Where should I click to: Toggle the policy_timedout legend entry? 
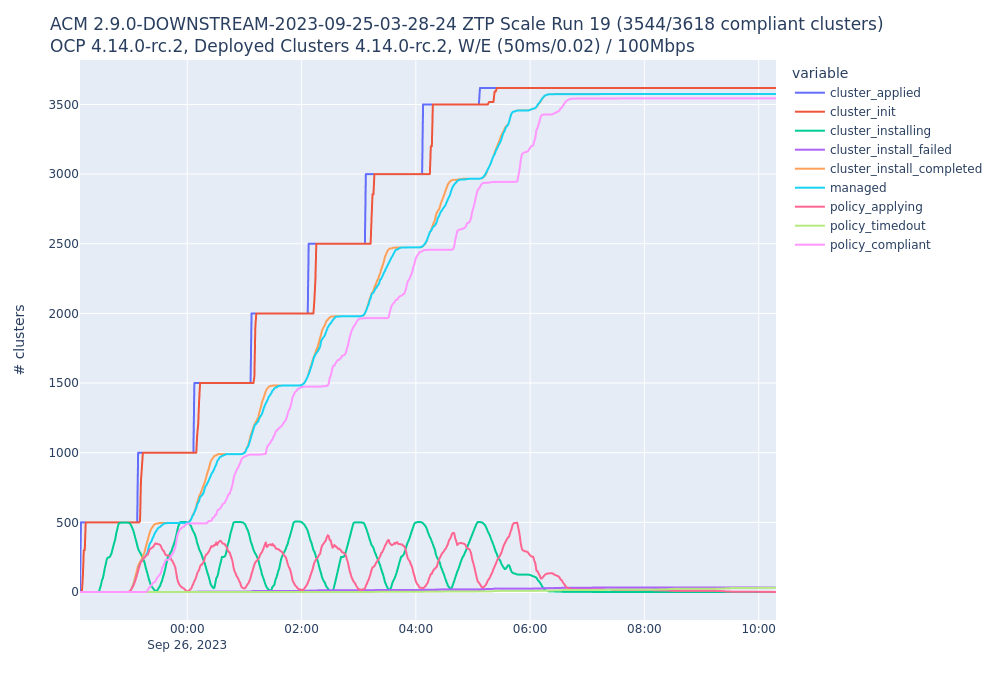[860, 226]
